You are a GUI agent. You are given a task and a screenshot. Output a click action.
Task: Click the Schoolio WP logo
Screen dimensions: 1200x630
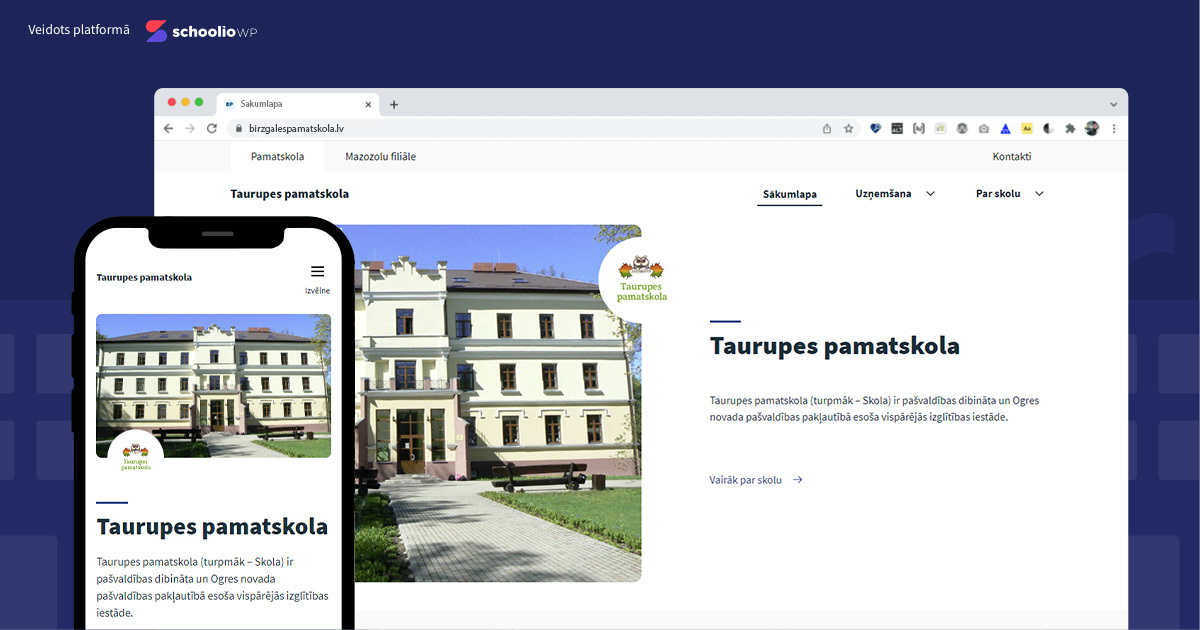(x=198, y=31)
